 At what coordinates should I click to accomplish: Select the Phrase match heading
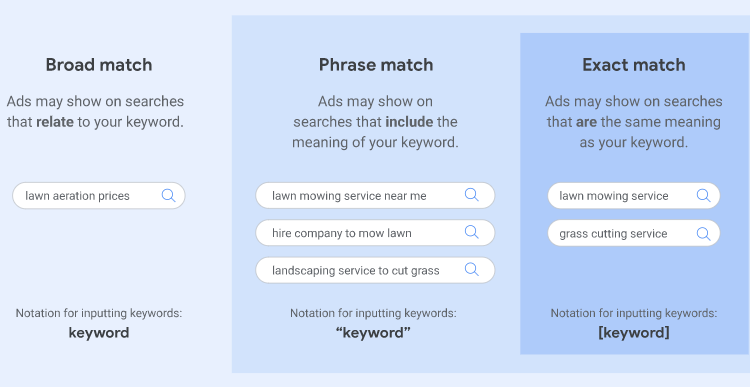coord(376,65)
